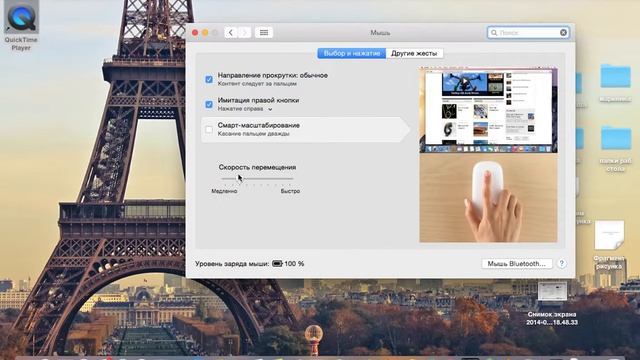
Task: Click the Смарт-масштабирование row label
Action: tap(259, 125)
